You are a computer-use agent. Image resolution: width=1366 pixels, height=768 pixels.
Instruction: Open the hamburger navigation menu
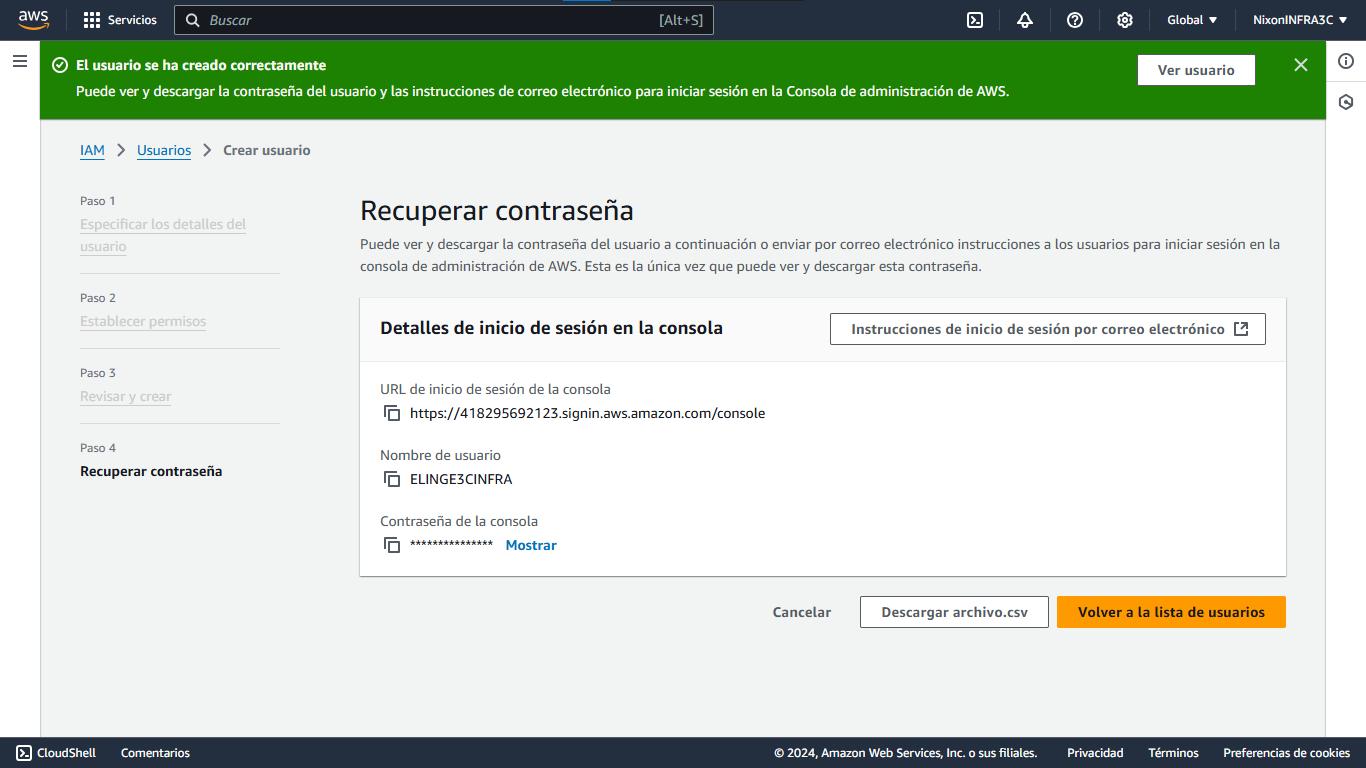point(19,61)
